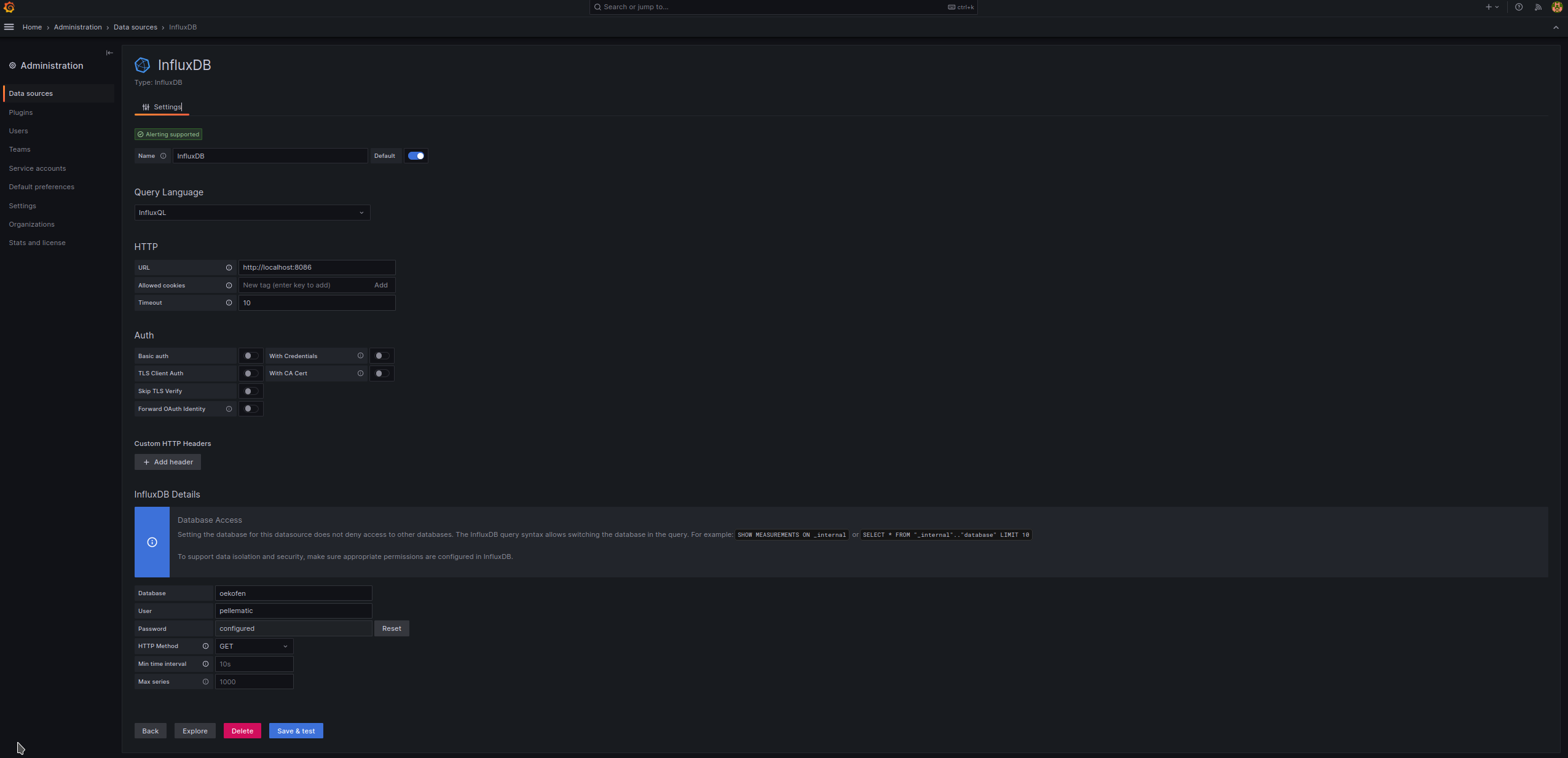Viewport: 1568px width, 758px height.
Task: Click the Grafana logo icon
Action: coord(9,7)
